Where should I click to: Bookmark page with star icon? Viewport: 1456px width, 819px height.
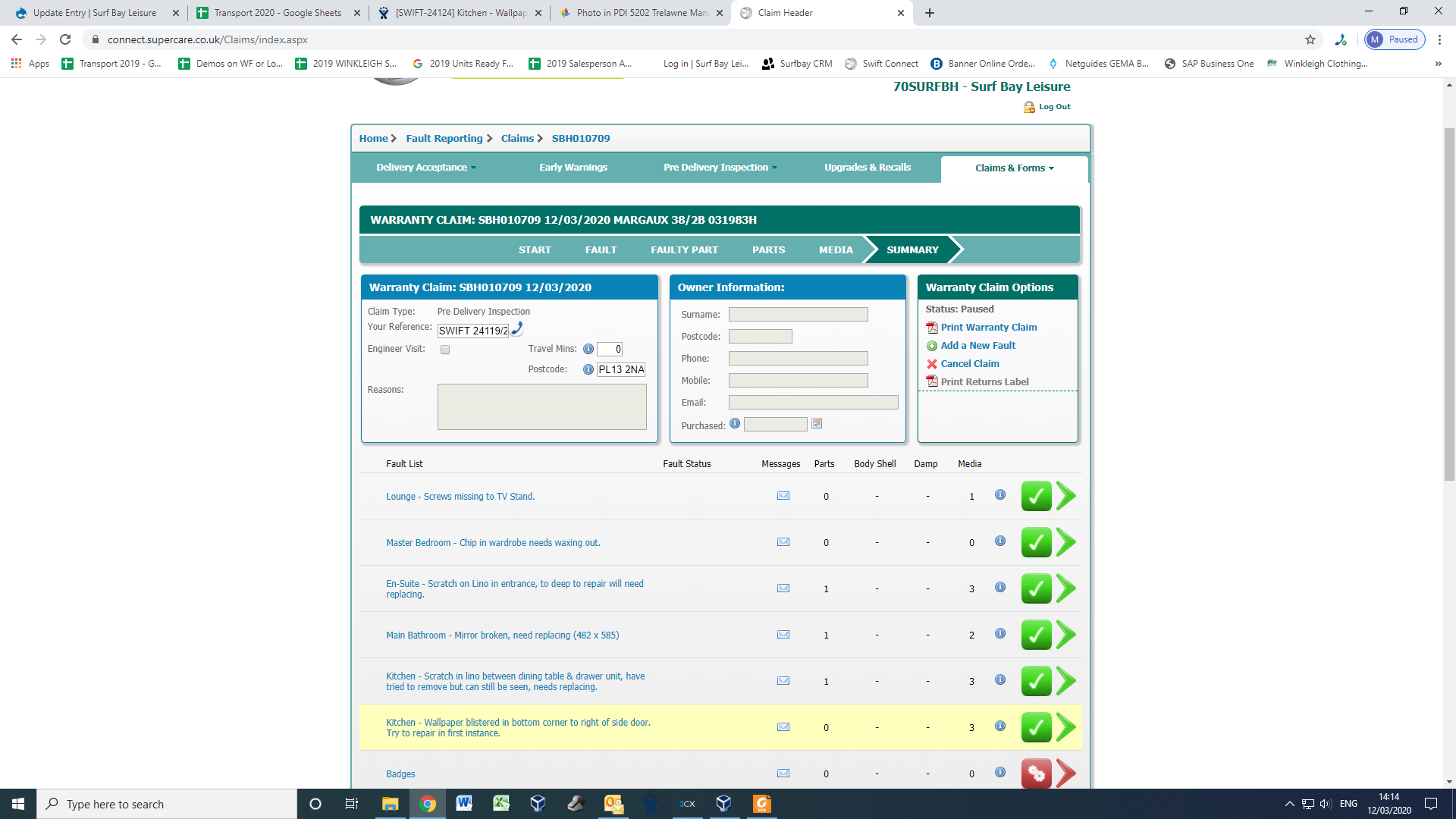tap(1310, 39)
